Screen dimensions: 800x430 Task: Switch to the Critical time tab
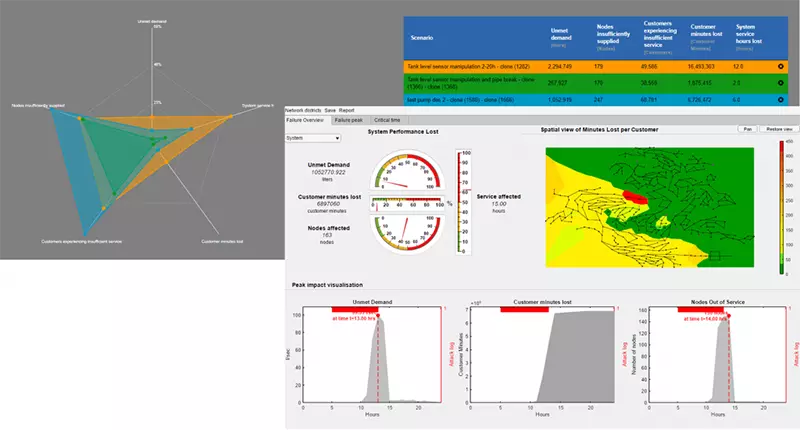392,119
